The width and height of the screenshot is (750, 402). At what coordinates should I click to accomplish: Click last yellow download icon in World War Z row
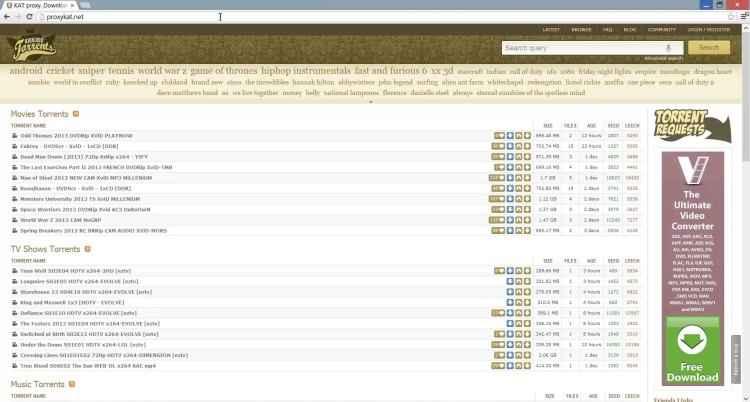point(527,220)
